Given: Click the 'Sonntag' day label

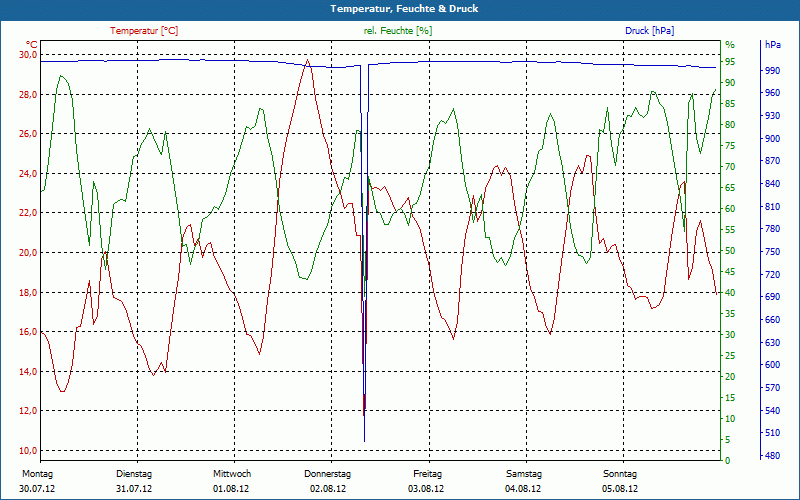Looking at the screenshot, I should point(620,474).
